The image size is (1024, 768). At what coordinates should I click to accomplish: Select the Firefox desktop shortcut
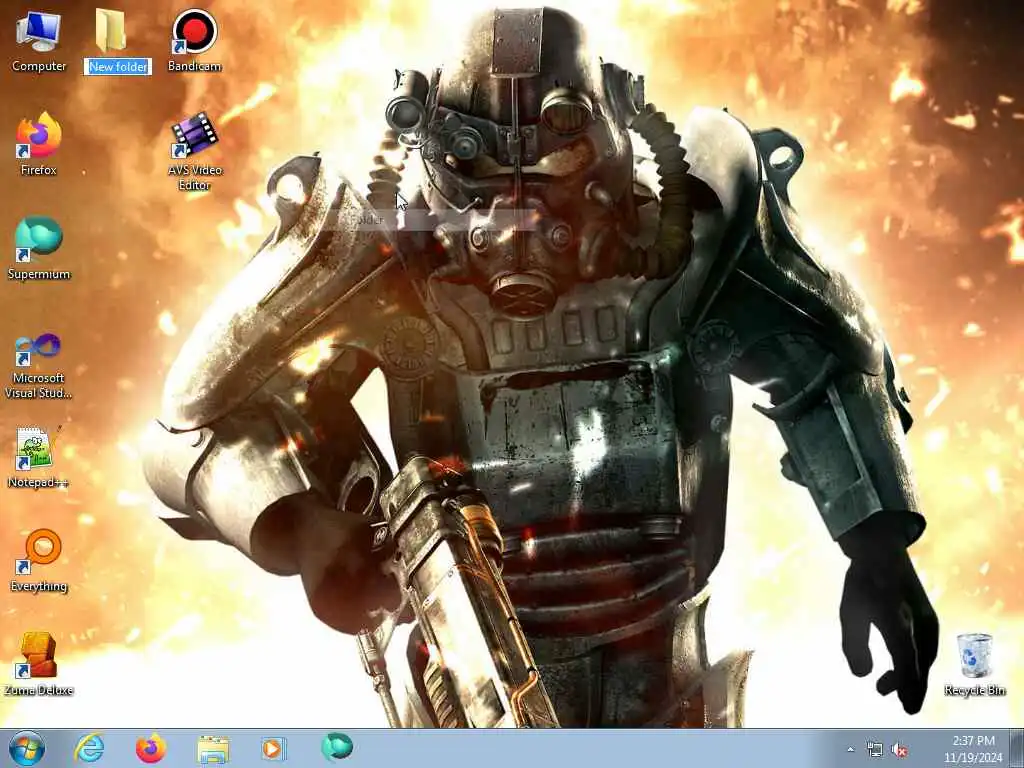[x=39, y=144]
